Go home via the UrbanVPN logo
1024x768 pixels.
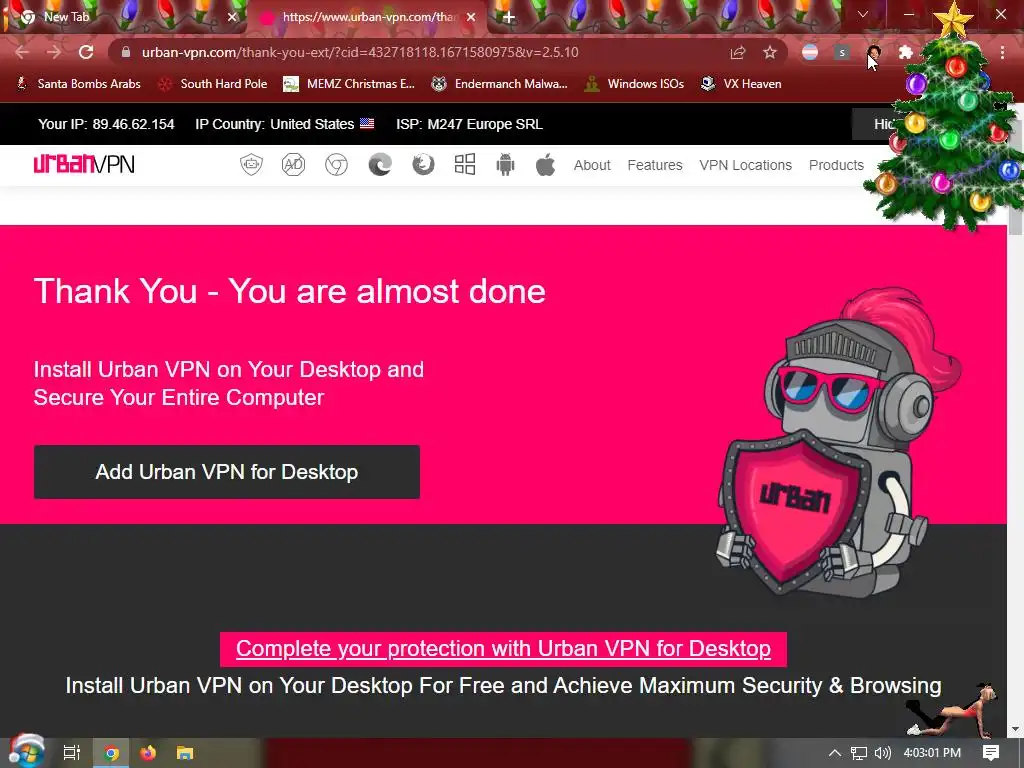pos(84,164)
